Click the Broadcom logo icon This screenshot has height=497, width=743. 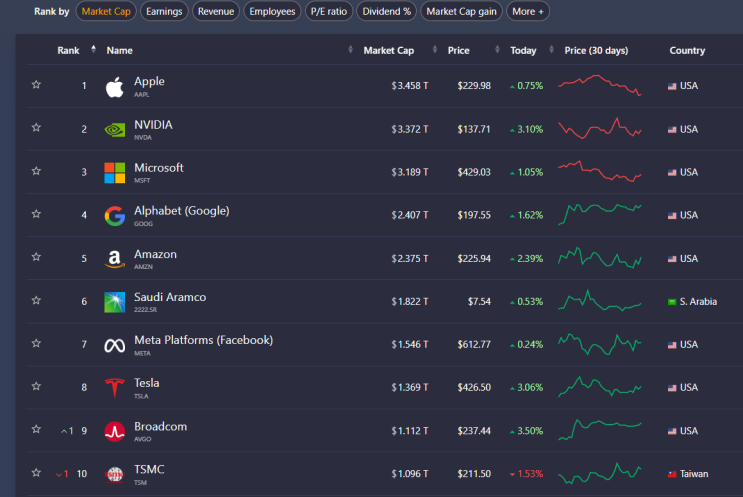pos(114,431)
